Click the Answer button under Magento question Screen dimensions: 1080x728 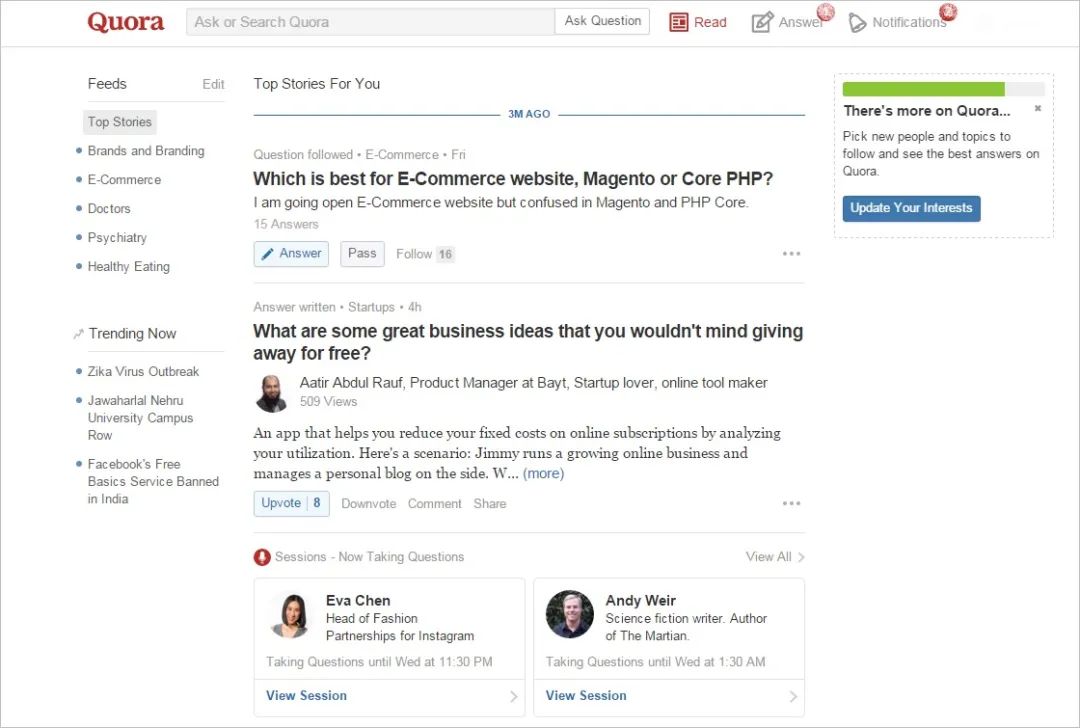click(x=291, y=253)
